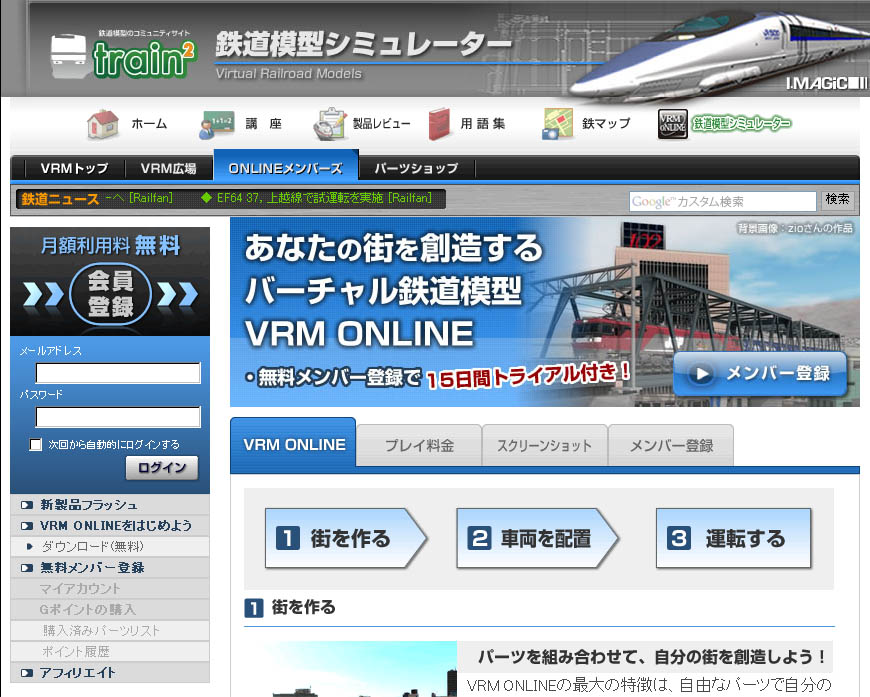The height and width of the screenshot is (697, 870).
Task: Click the VRM ONLINE square icon
Action: coord(672,123)
